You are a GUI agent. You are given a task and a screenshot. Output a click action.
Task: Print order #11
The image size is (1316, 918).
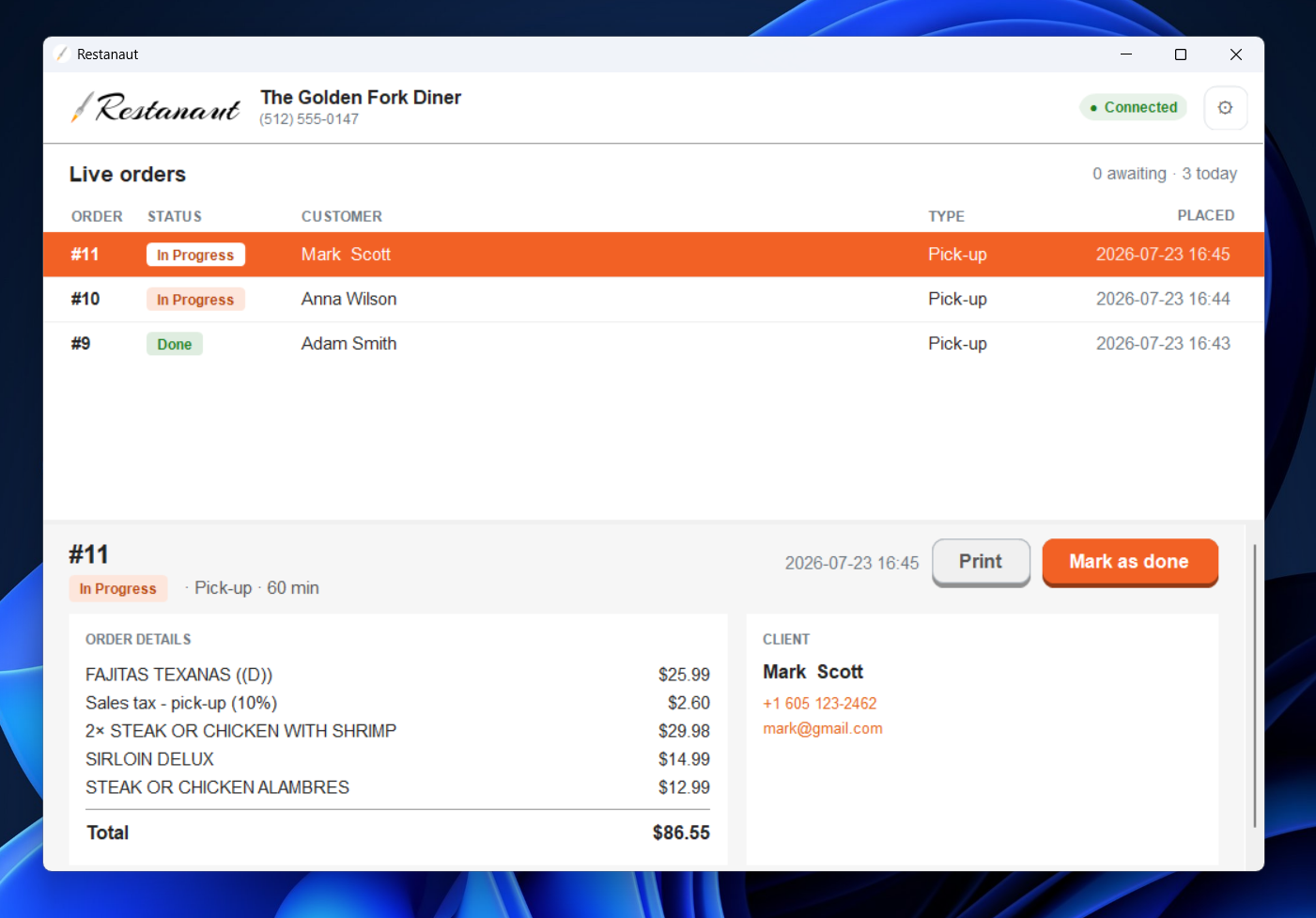[x=981, y=562]
